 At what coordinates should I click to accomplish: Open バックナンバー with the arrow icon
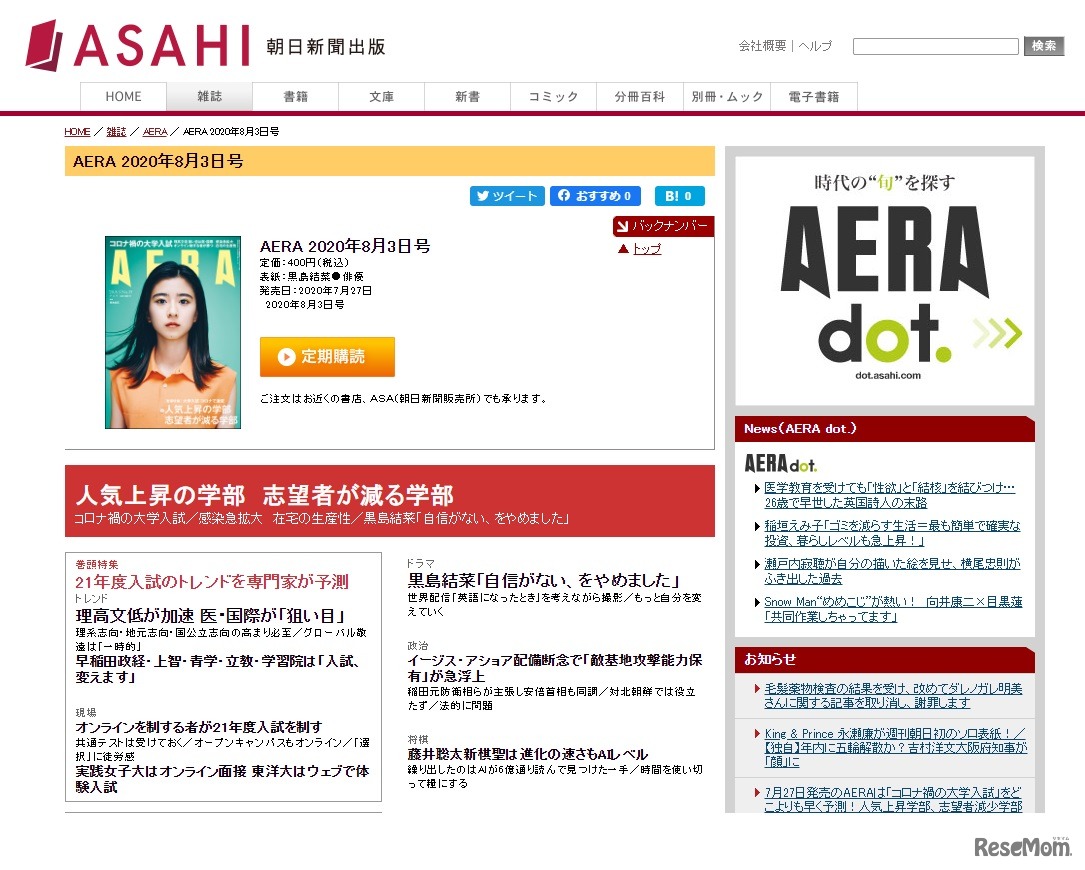[664, 226]
